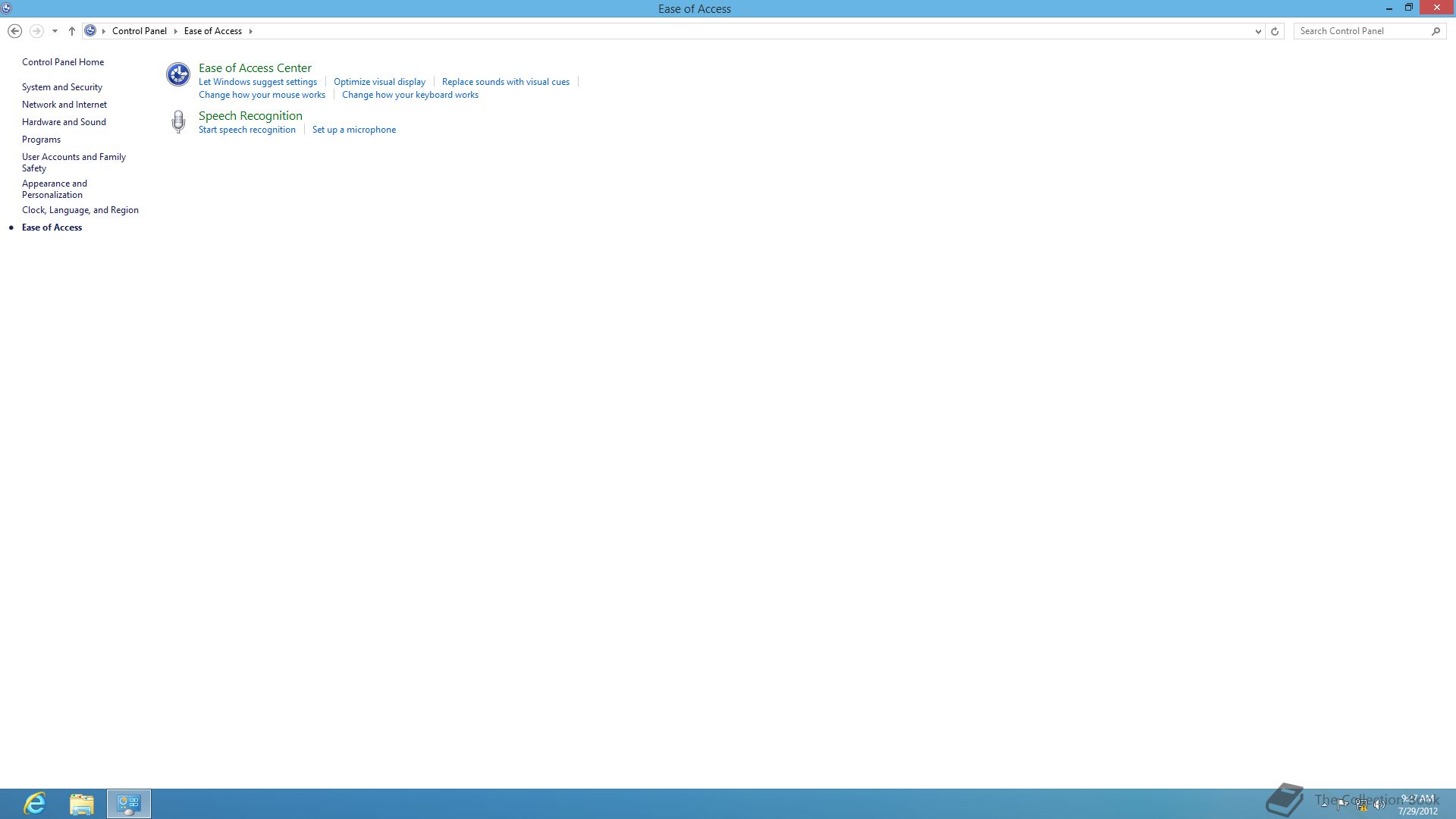
Task: Open the Action Center flag icon
Action: (1341, 805)
